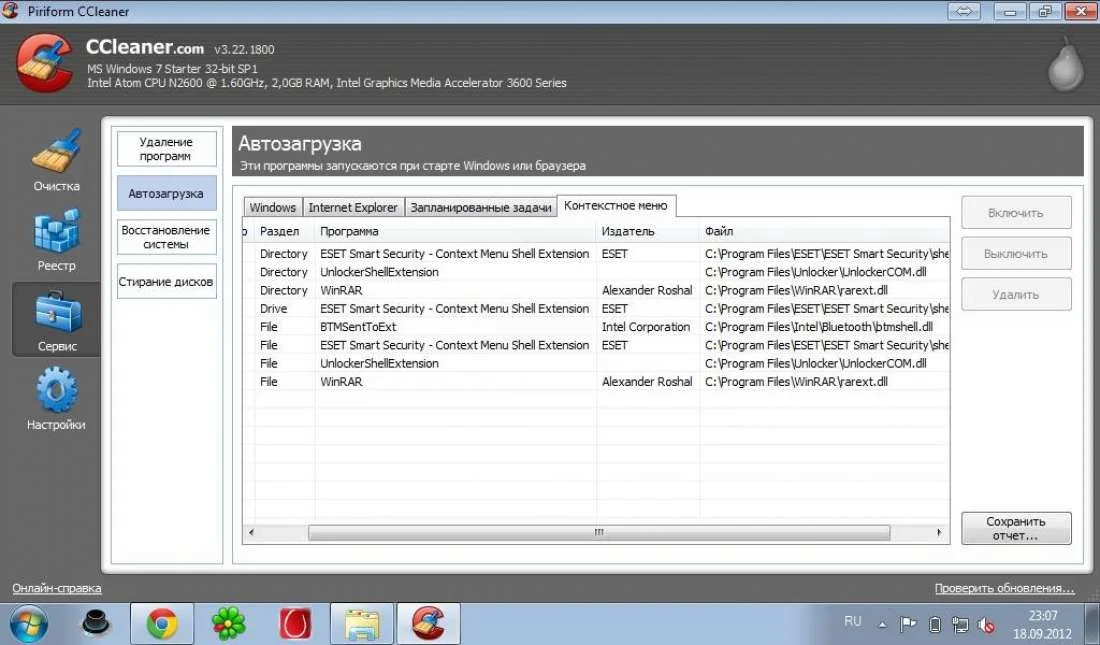1100x645 pixels.
Task: Click the CCleaner taskbar button
Action: point(429,623)
